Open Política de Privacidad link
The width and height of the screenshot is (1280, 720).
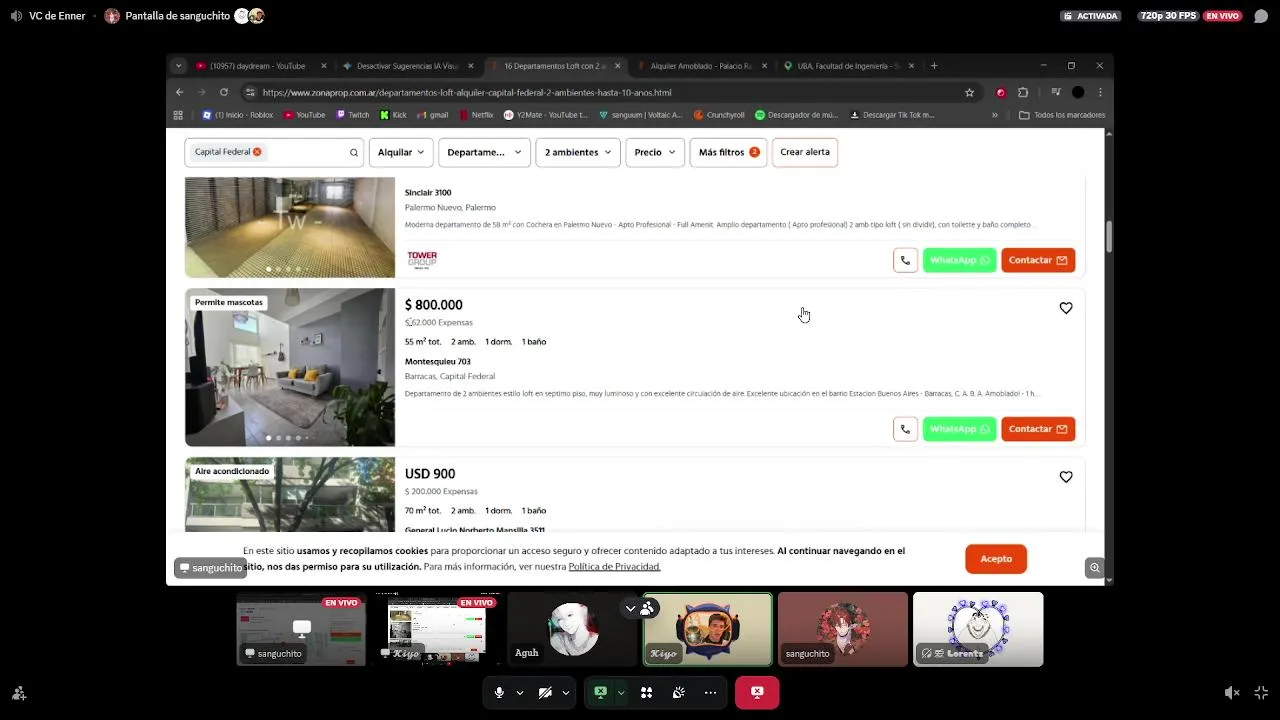(x=614, y=567)
